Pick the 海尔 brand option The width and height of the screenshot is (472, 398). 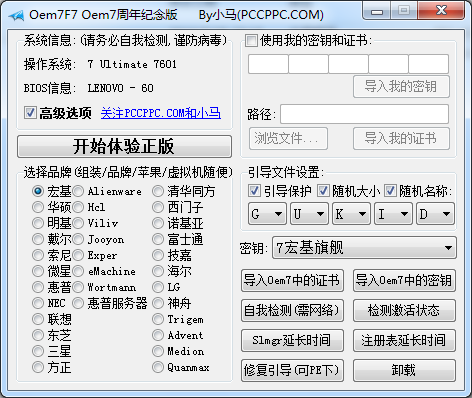[158, 271]
